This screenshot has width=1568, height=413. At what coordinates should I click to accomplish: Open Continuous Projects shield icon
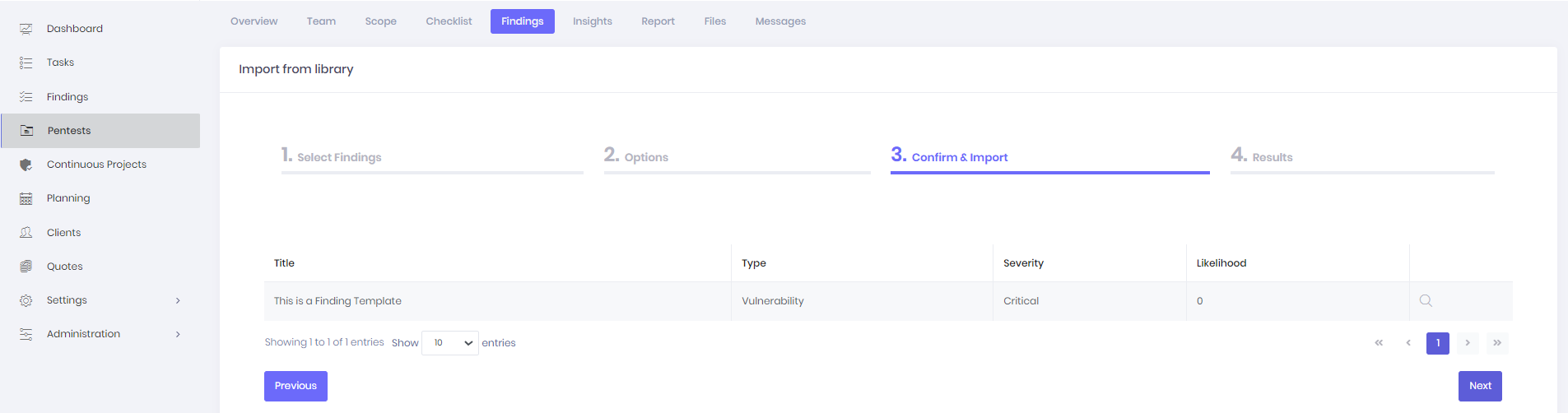tap(26, 165)
